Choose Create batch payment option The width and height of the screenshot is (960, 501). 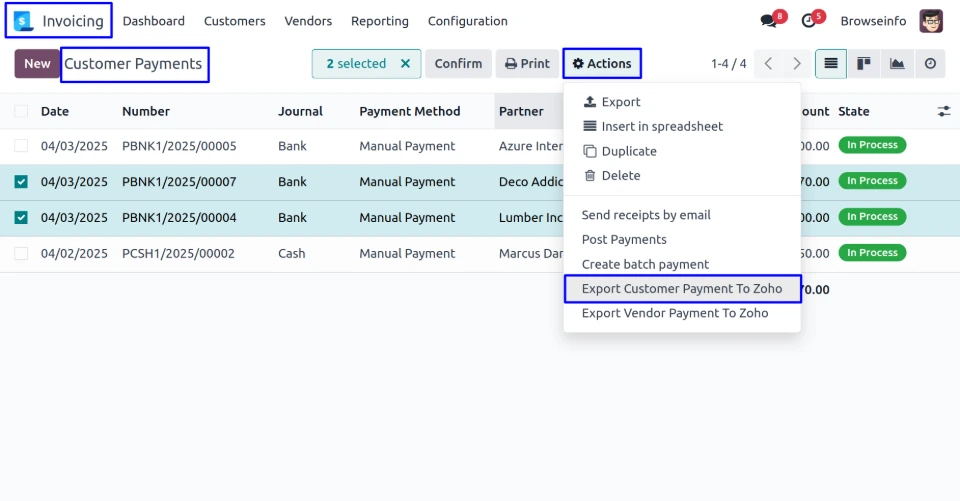(645, 264)
